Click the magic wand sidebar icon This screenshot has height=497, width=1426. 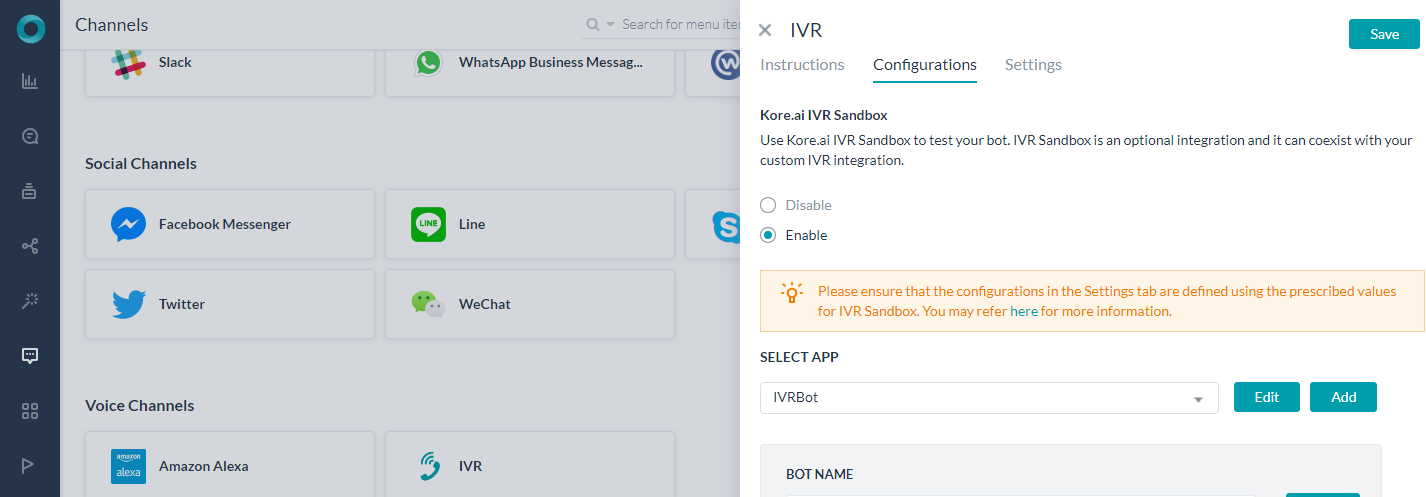click(x=30, y=300)
